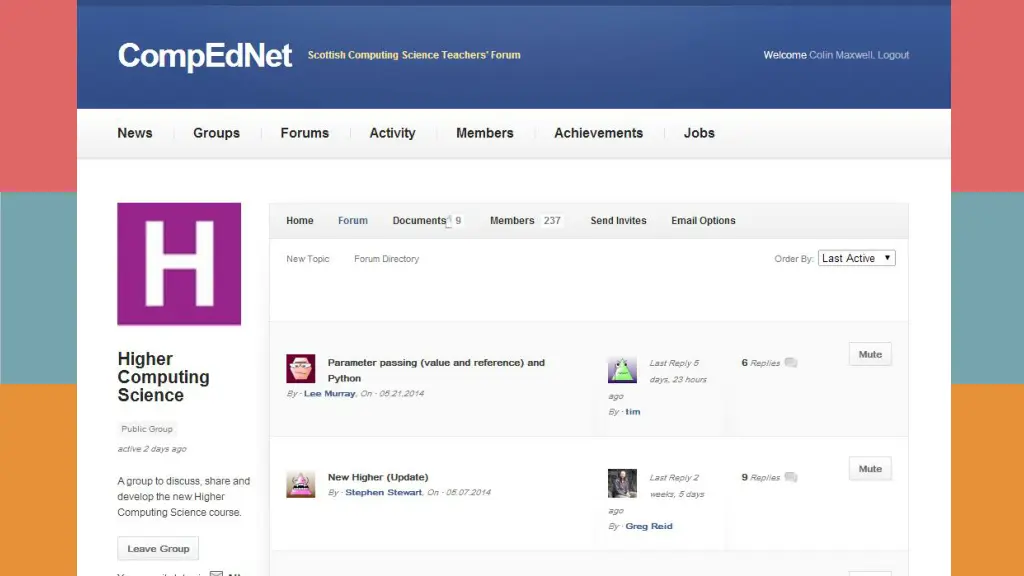Image resolution: width=1024 pixels, height=576 pixels.
Task: Navigate to Forums in main menu
Action: (x=304, y=133)
